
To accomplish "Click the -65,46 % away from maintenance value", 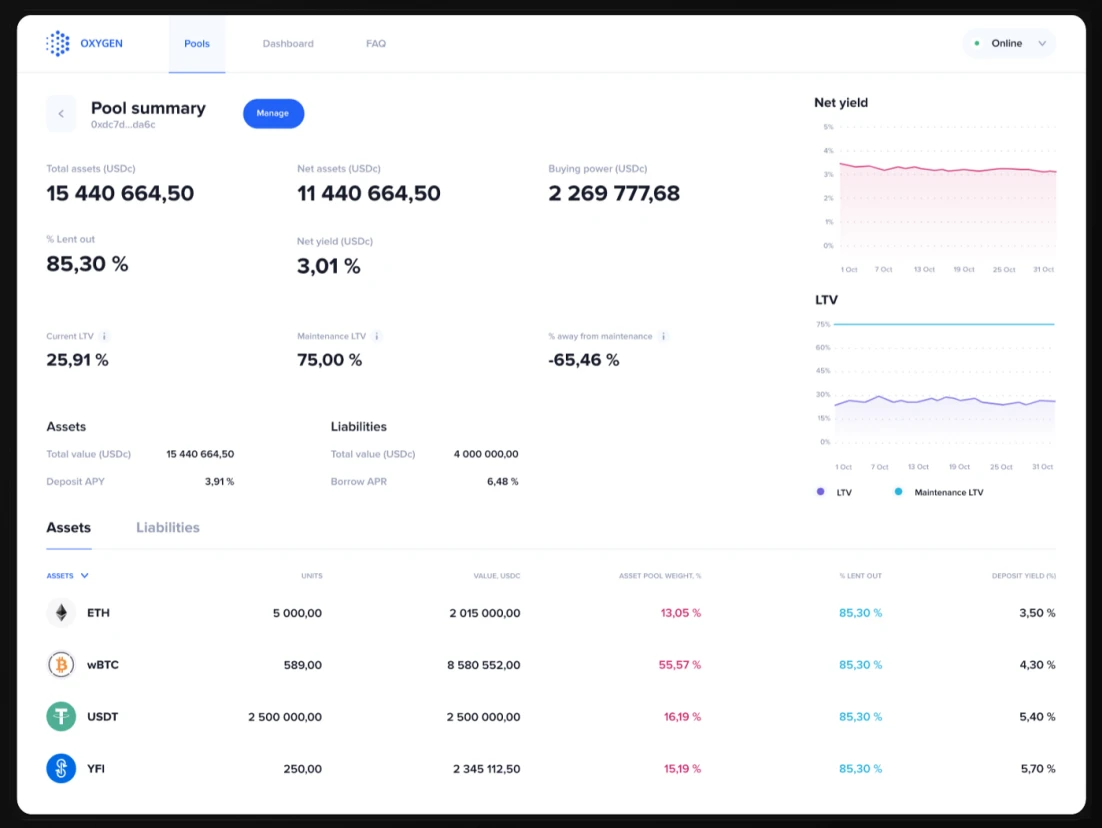I will pyautogui.click(x=584, y=361).
